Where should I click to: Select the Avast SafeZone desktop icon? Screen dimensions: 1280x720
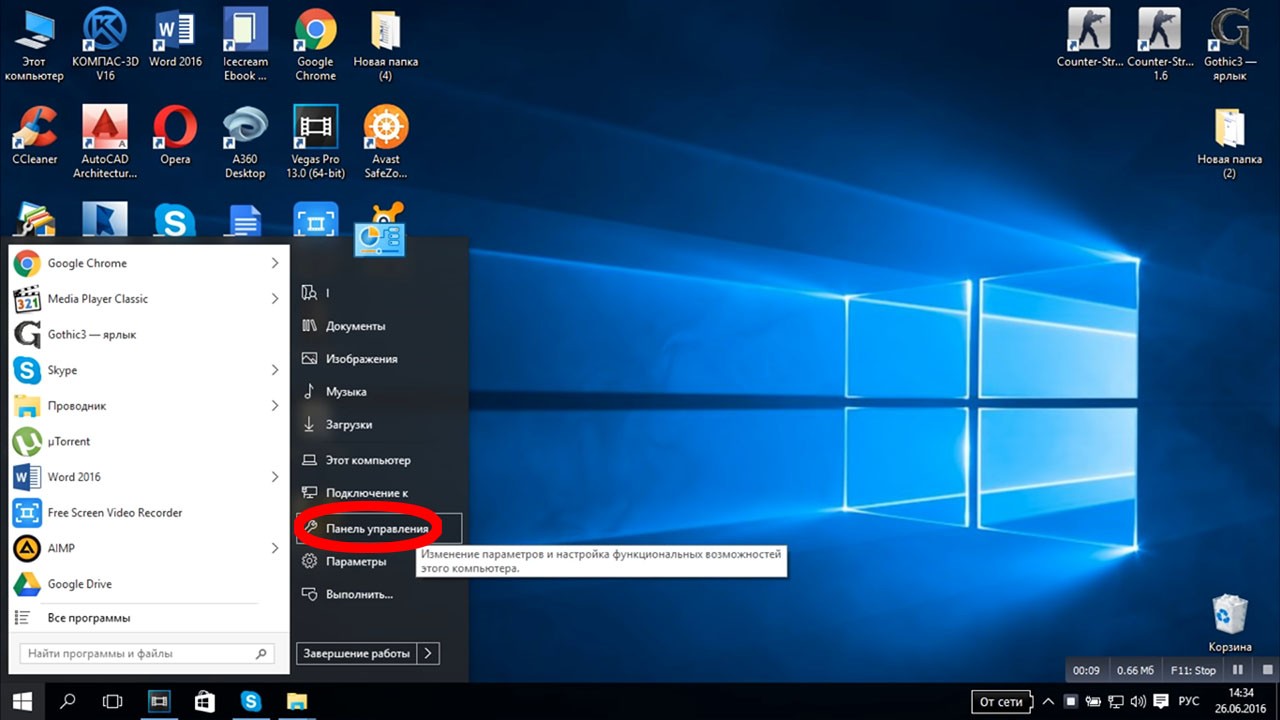[x=385, y=142]
